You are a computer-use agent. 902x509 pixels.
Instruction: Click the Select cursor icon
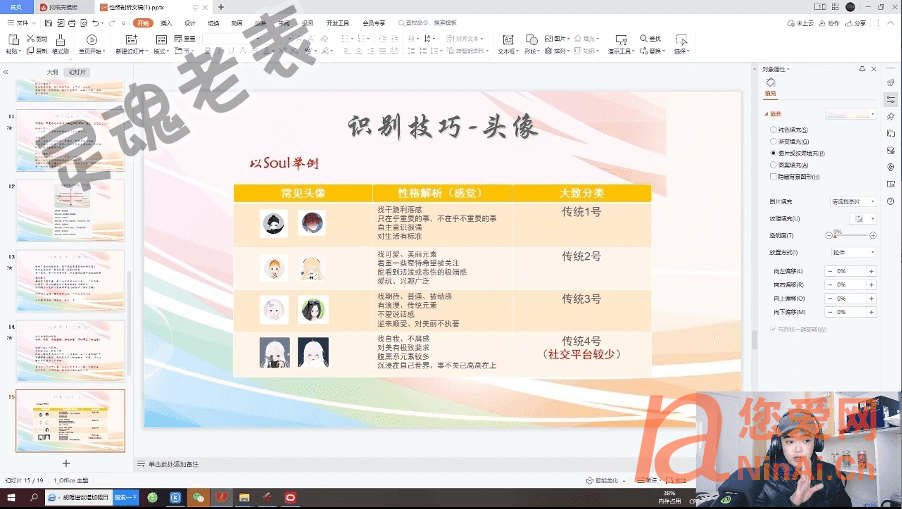tap(682, 39)
